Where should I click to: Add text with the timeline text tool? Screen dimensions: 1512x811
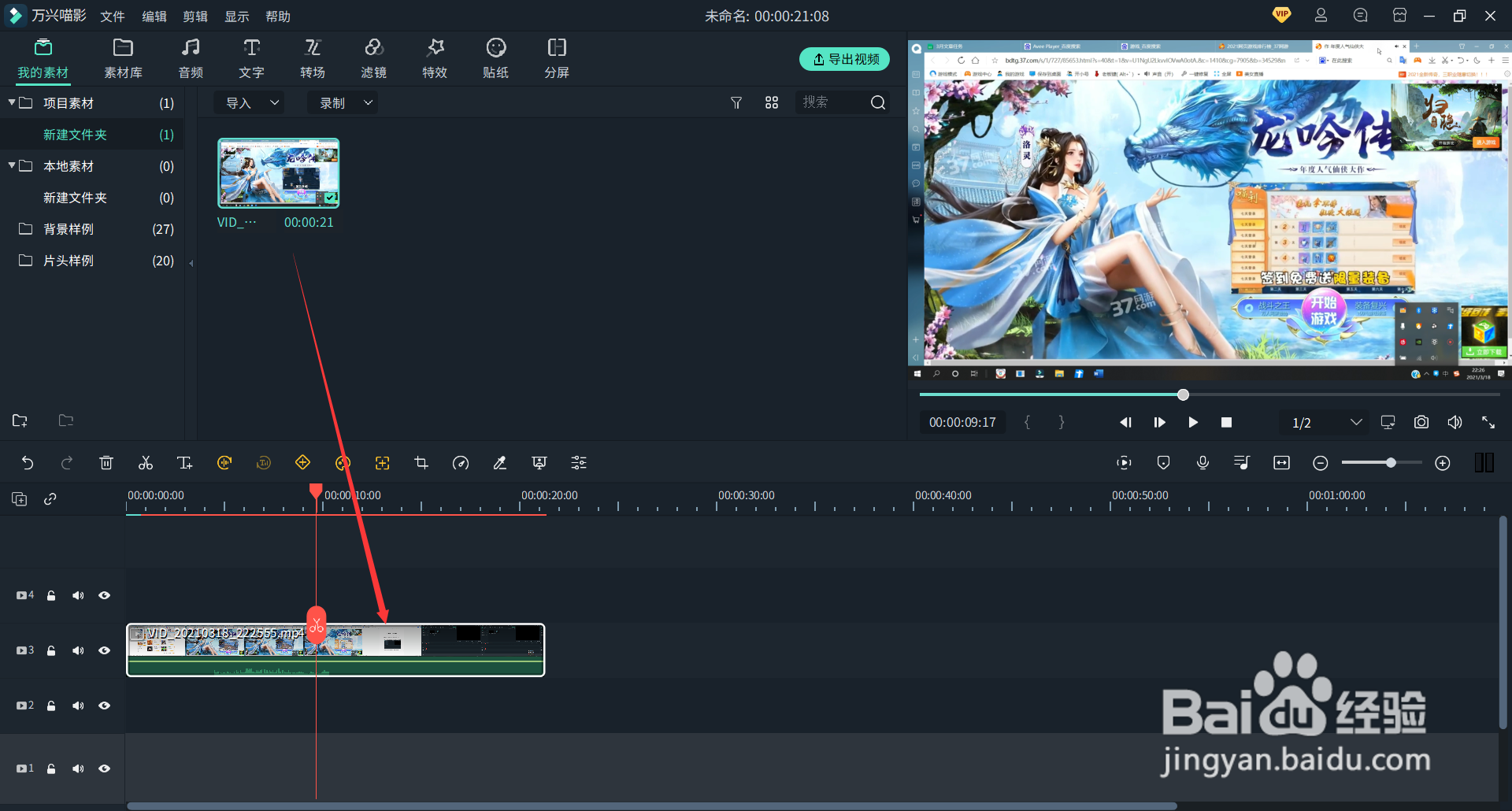(x=185, y=463)
